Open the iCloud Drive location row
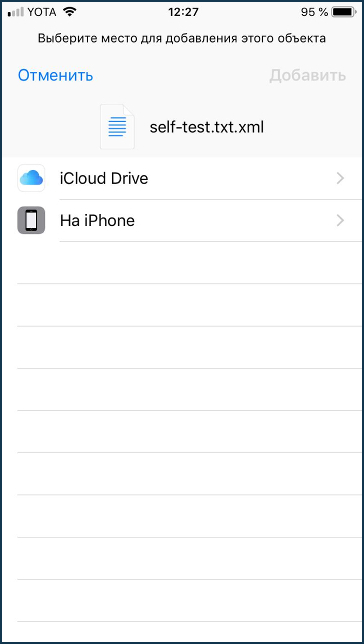Viewport: 364px width, 644px height. point(182,178)
